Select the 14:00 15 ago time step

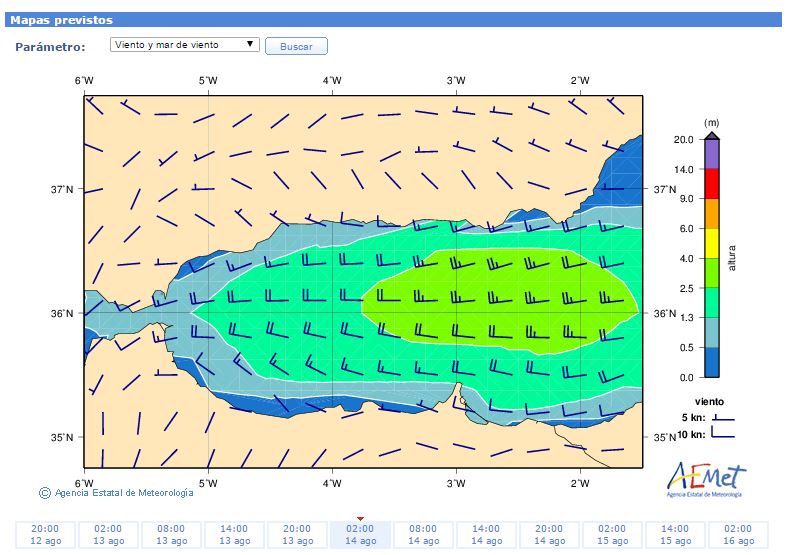pos(675,535)
